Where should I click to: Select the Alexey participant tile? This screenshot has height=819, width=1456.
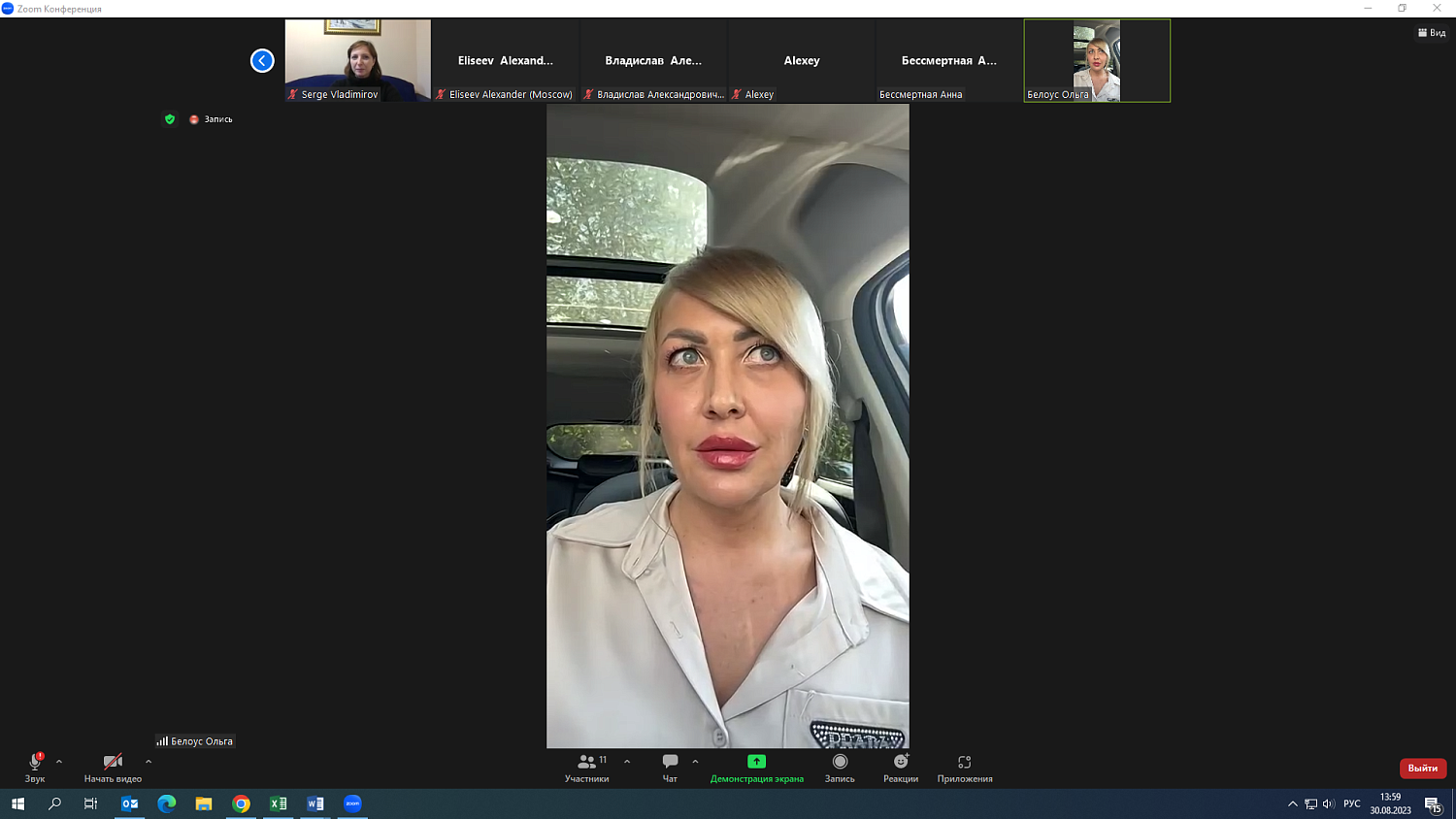pyautogui.click(x=802, y=60)
